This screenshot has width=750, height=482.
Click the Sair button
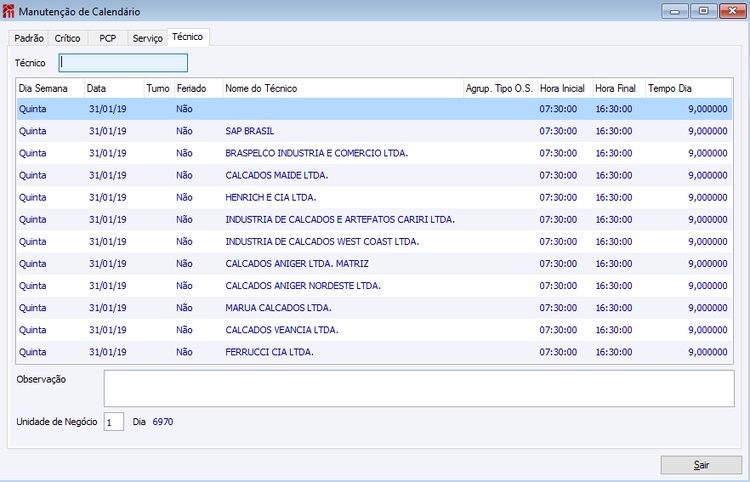pyautogui.click(x=701, y=465)
